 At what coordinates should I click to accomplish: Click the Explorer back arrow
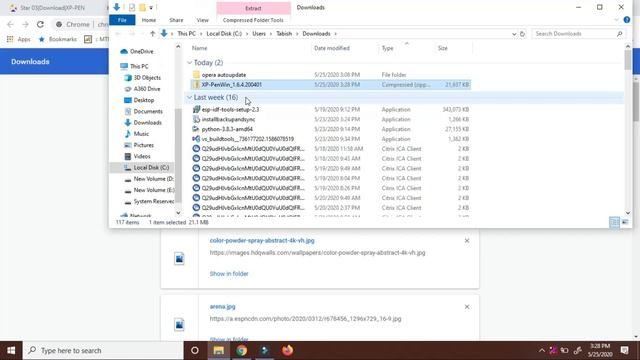pyautogui.click(x=118, y=34)
